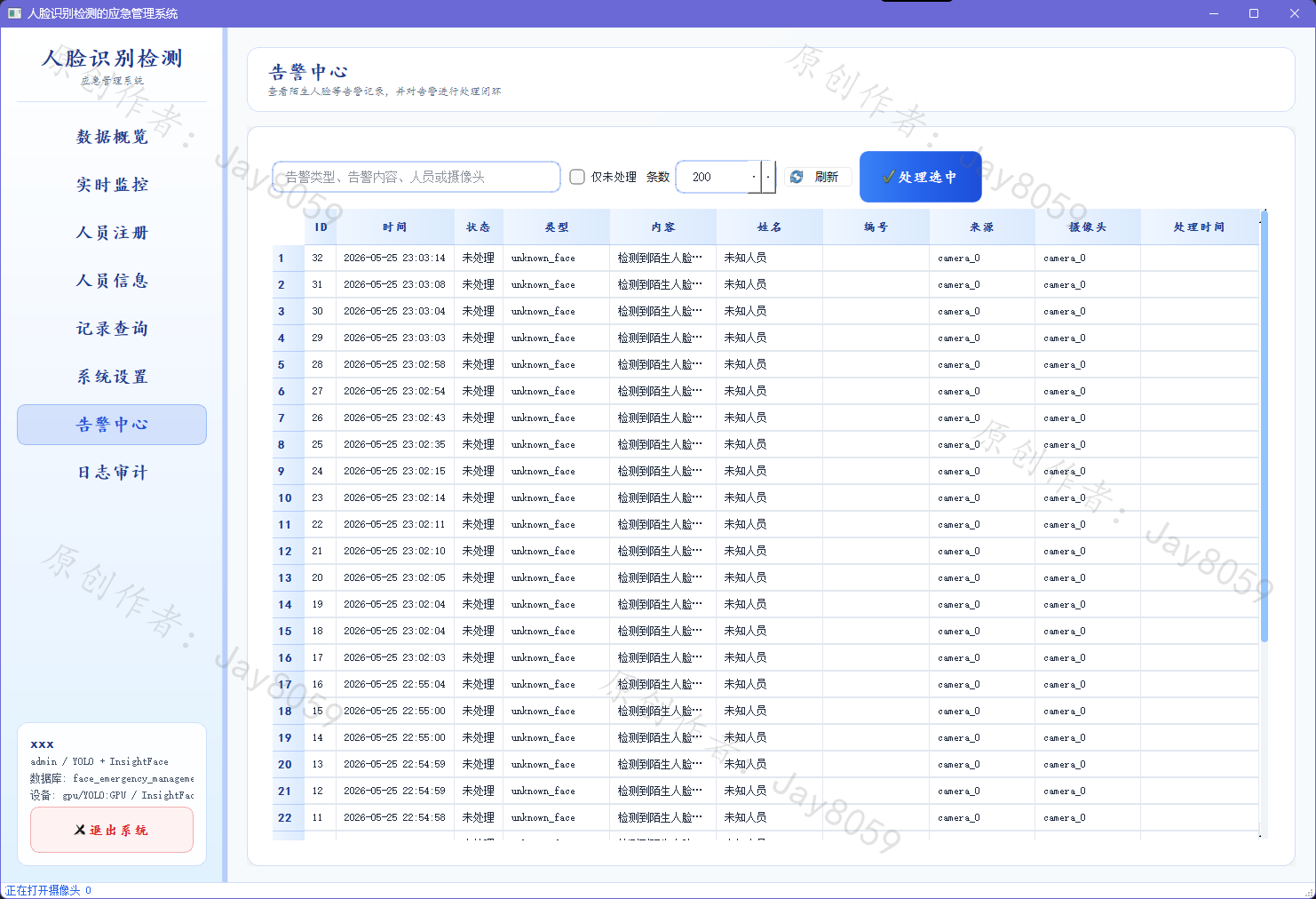Click the 类型 column header
1316x899 pixels.
click(557, 227)
